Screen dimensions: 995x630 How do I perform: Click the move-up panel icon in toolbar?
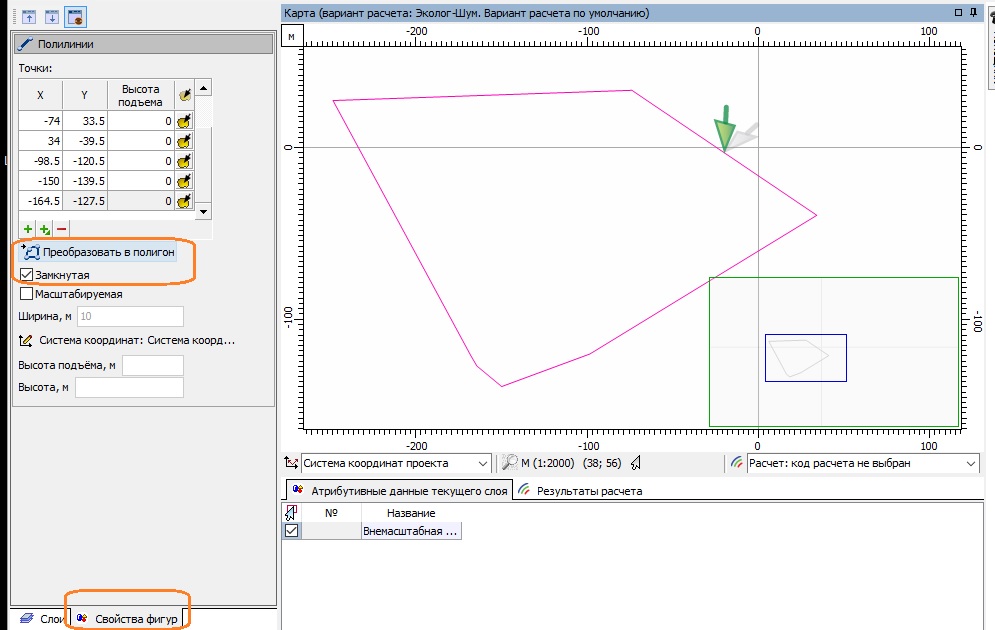(27, 16)
